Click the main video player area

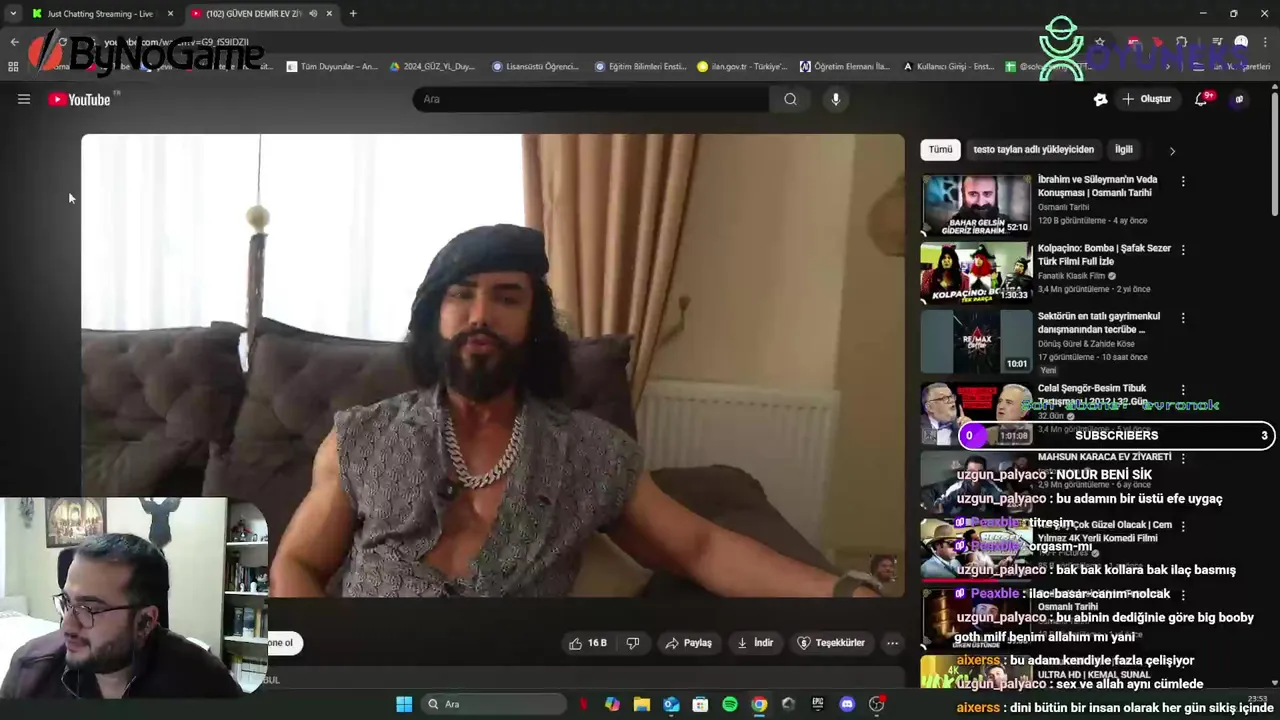[493, 366]
